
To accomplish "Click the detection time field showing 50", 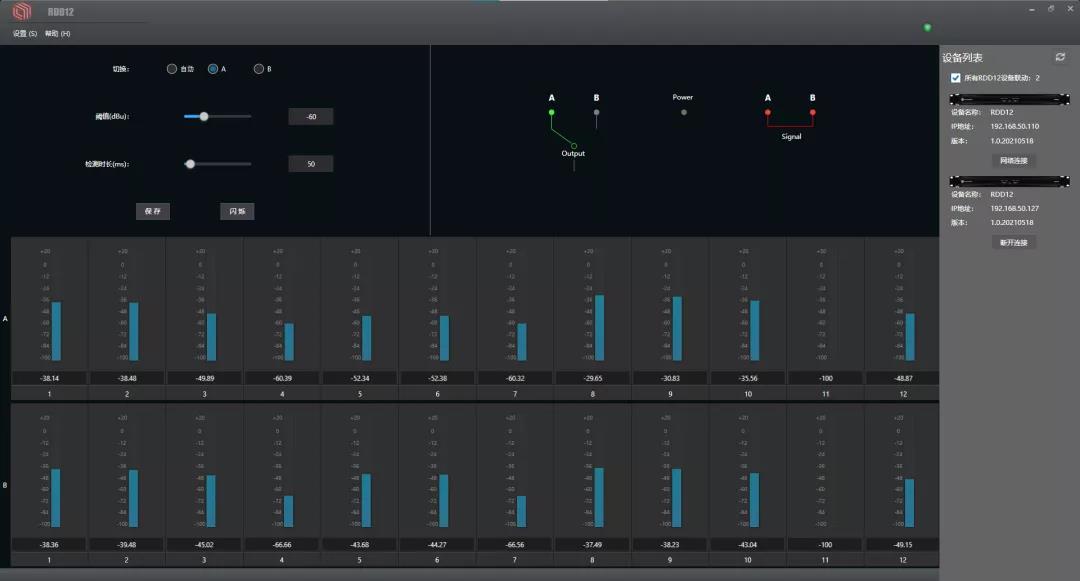I will (x=311, y=164).
